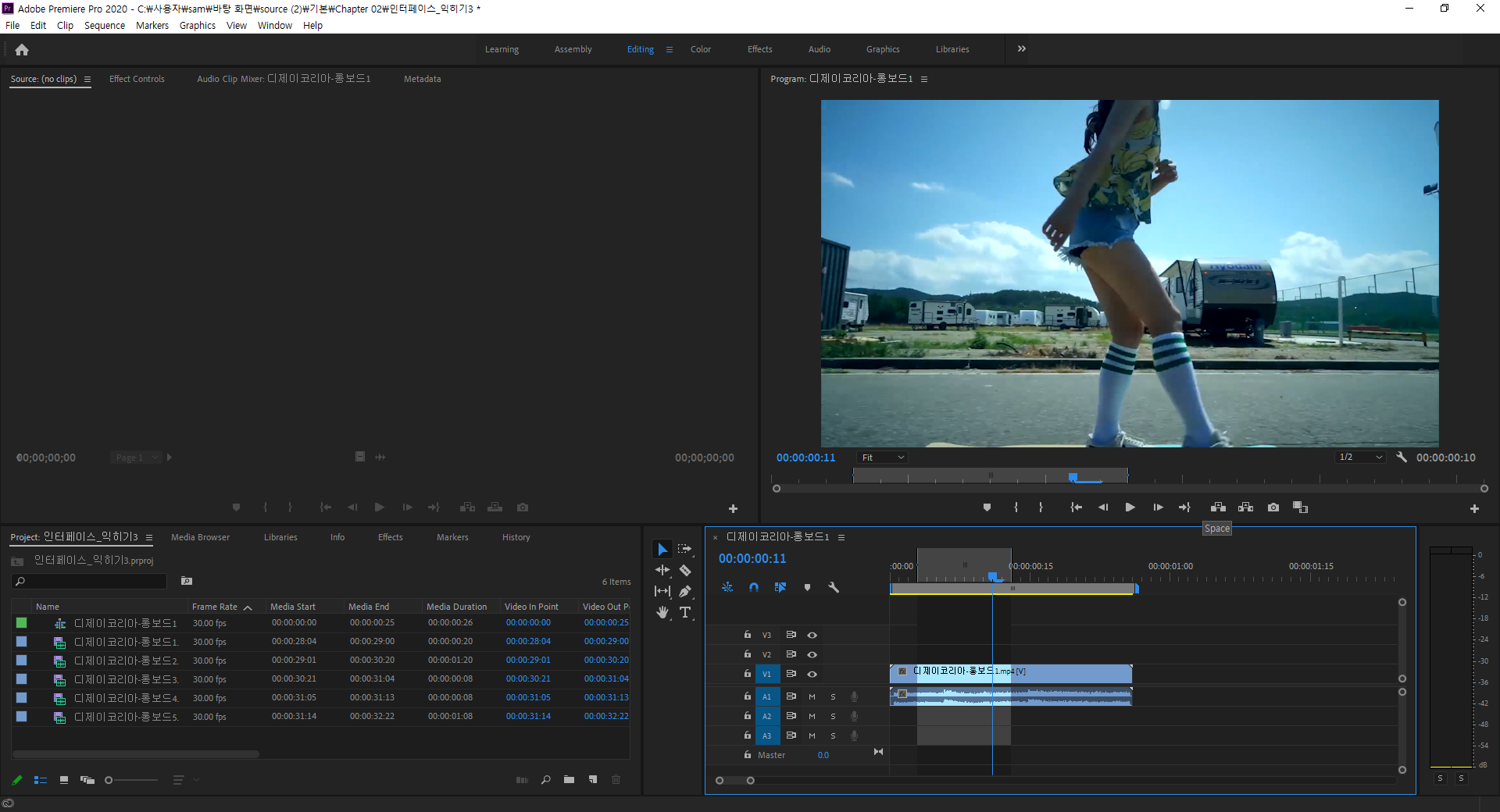Image resolution: width=1500 pixels, height=812 pixels.
Task: Toggle V1 track output eye
Action: [x=812, y=675]
